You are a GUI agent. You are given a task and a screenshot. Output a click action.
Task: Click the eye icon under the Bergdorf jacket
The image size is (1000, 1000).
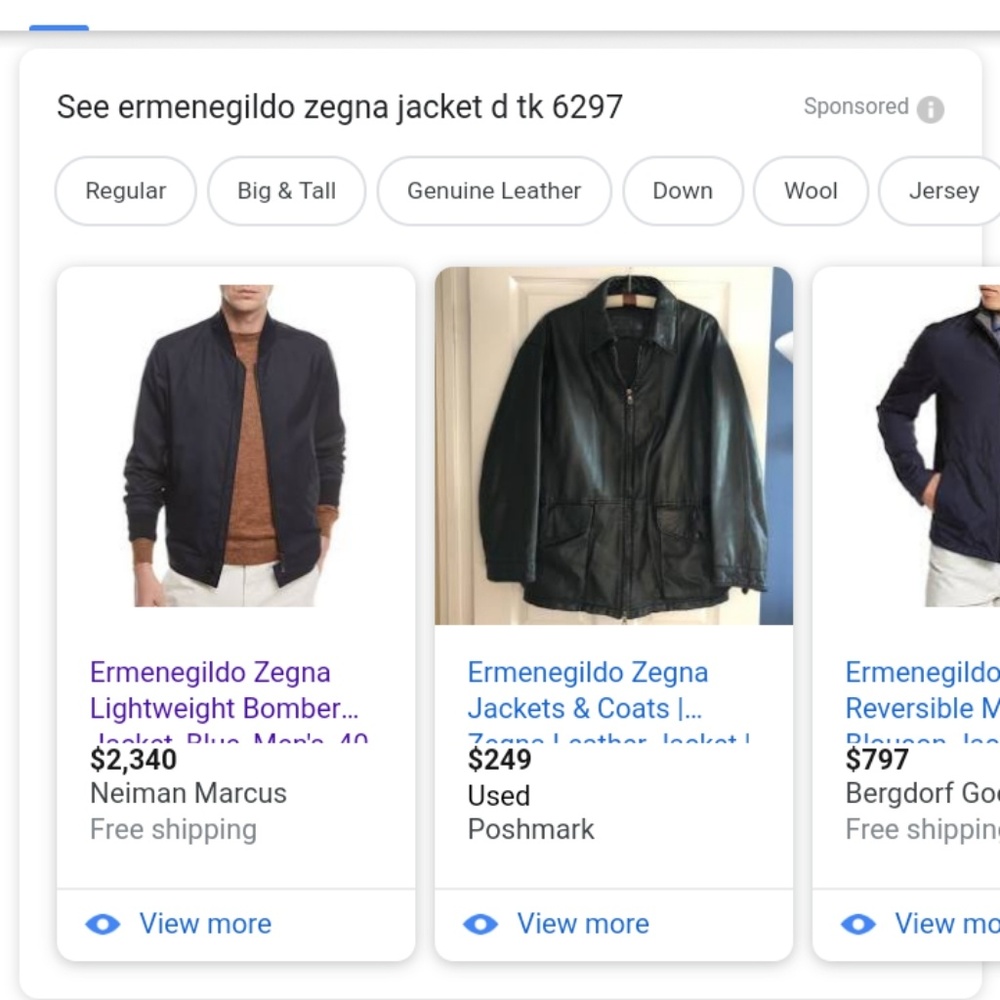click(859, 923)
